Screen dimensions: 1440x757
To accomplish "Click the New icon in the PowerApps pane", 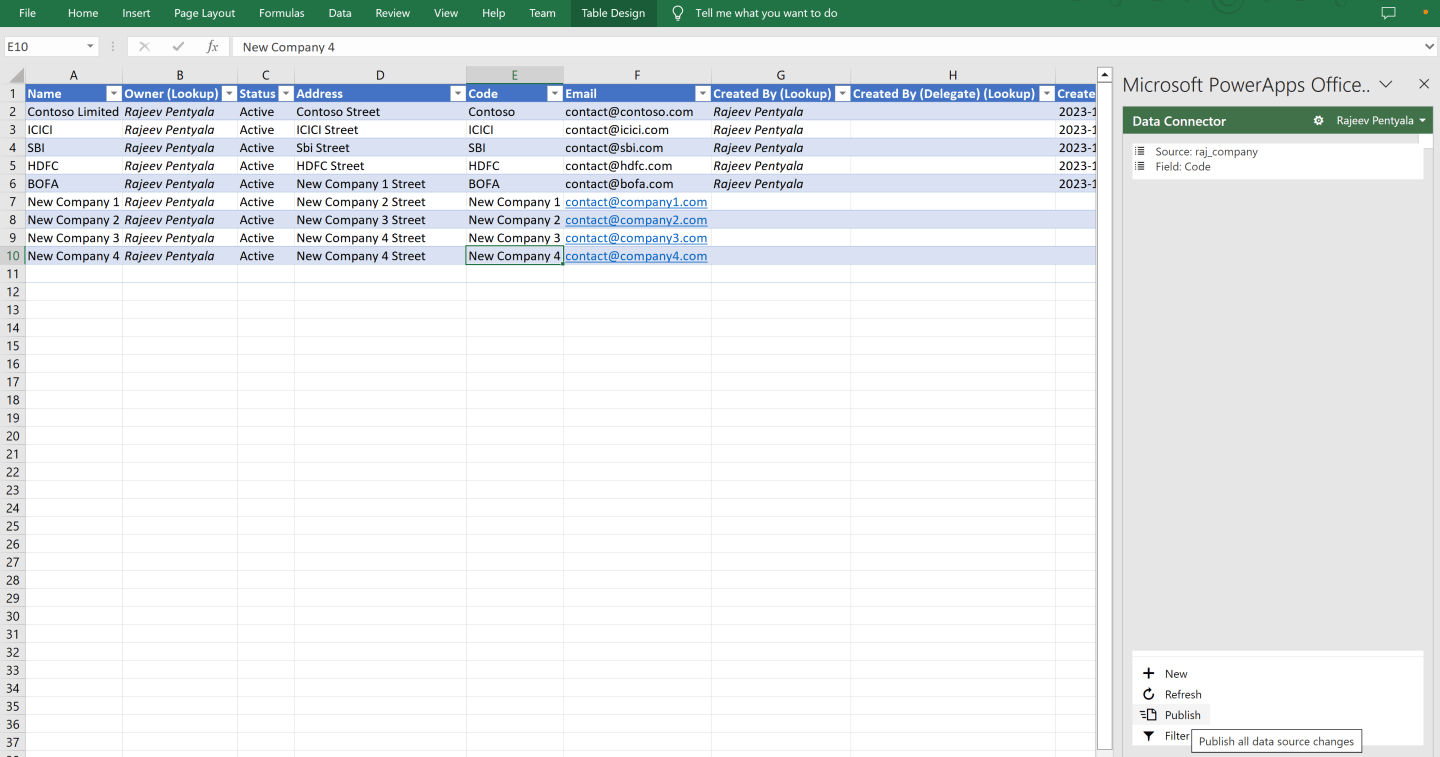I will [x=1148, y=673].
